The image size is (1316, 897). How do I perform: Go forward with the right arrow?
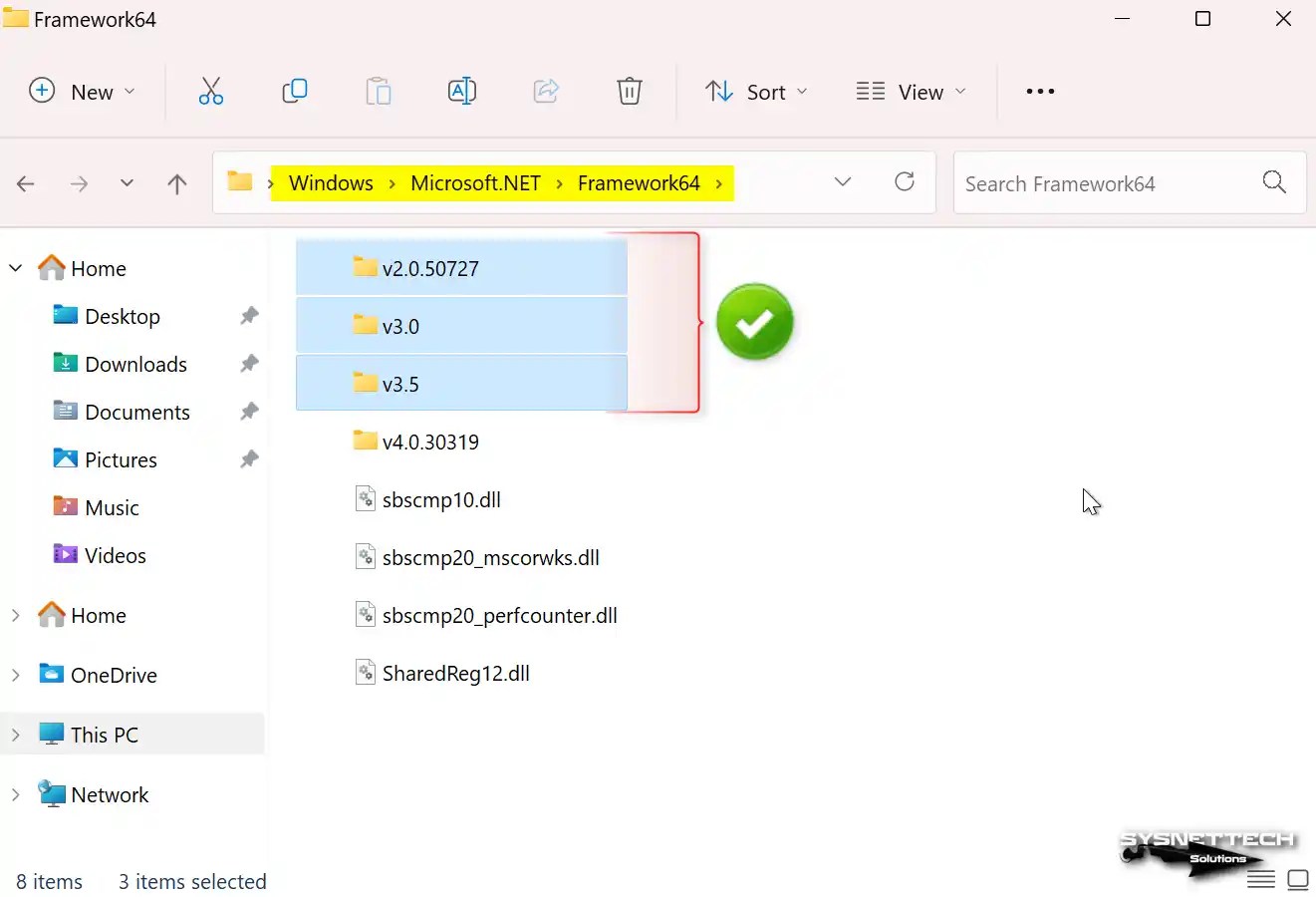[x=79, y=183]
